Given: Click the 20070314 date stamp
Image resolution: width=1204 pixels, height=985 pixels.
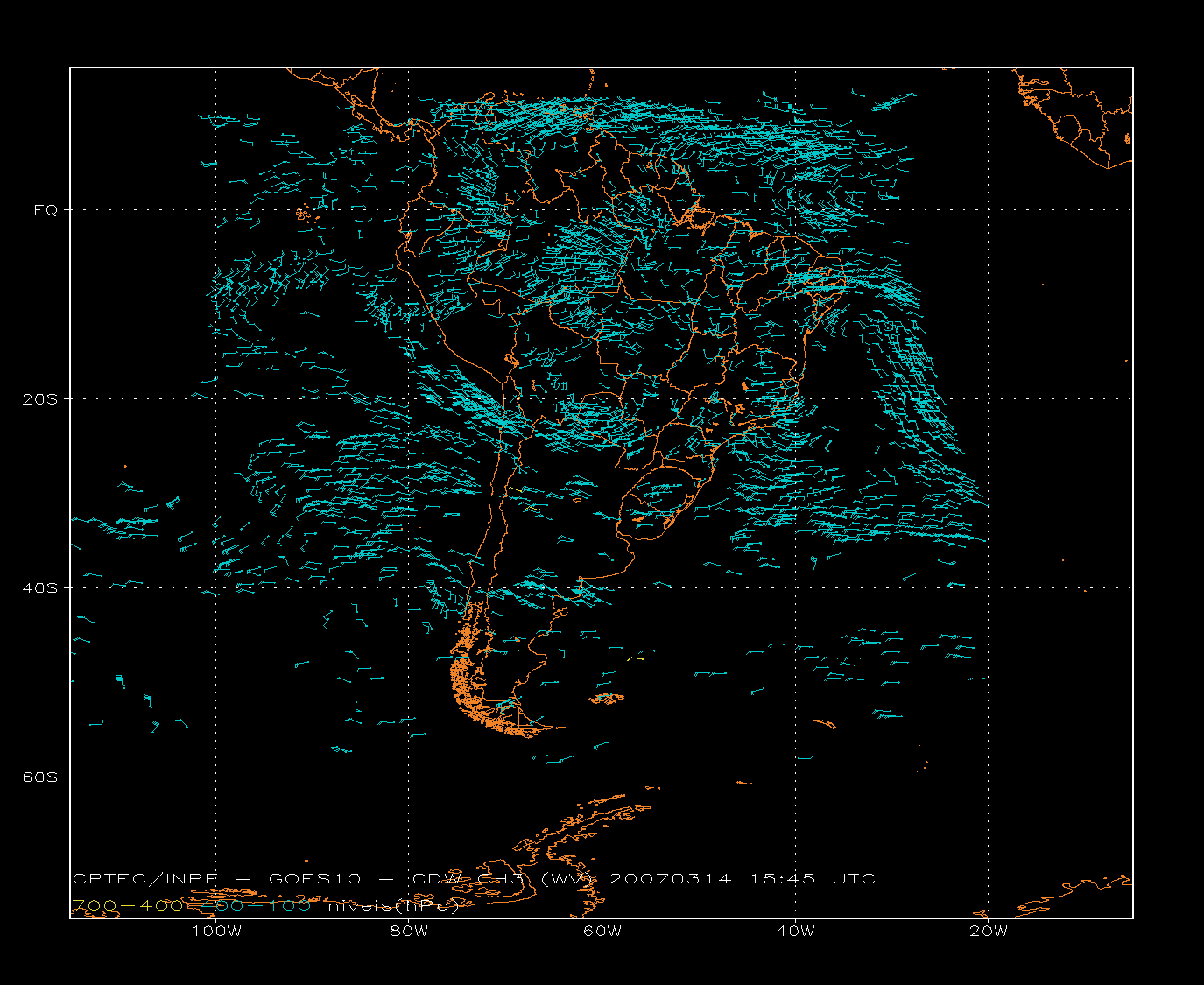Looking at the screenshot, I should click(x=670, y=878).
